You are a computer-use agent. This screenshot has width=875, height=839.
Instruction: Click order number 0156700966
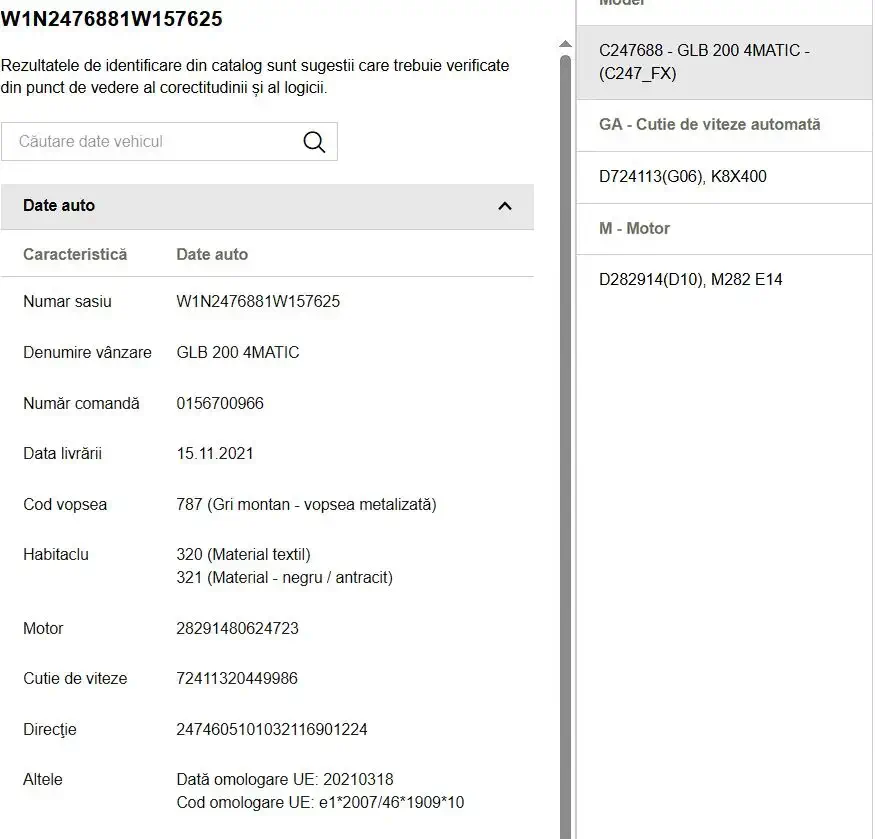point(220,404)
